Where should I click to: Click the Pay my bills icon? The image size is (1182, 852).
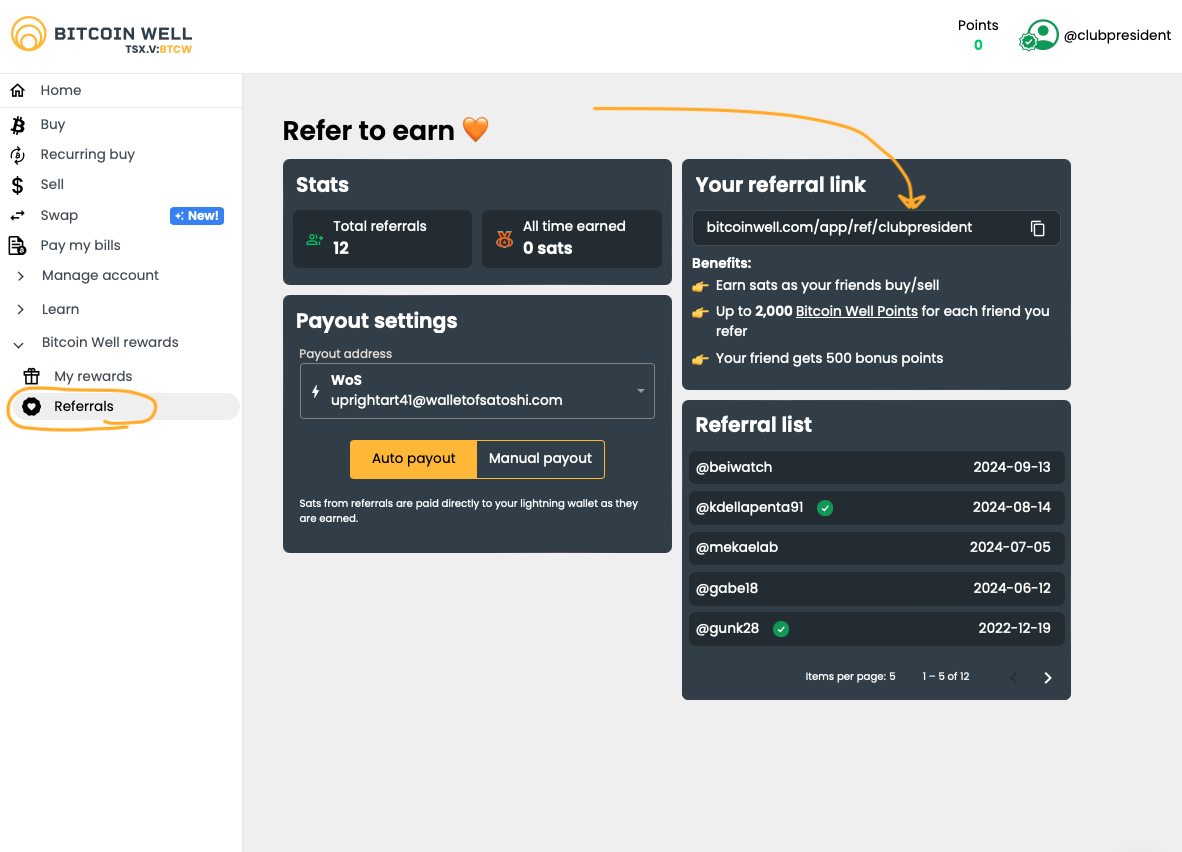click(x=17, y=246)
